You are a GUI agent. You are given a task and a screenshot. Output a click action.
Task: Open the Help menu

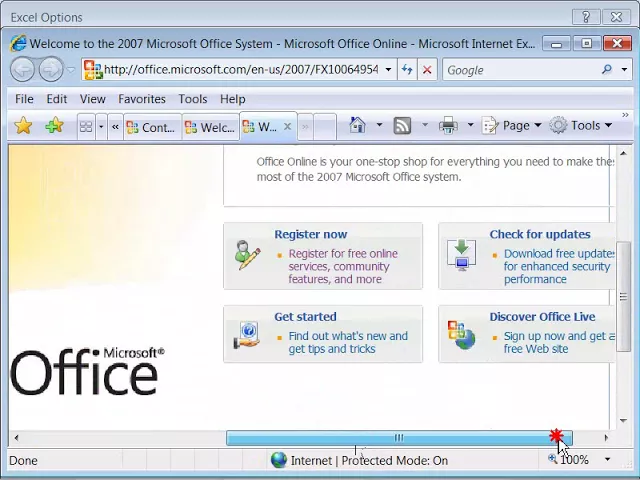[x=233, y=99]
